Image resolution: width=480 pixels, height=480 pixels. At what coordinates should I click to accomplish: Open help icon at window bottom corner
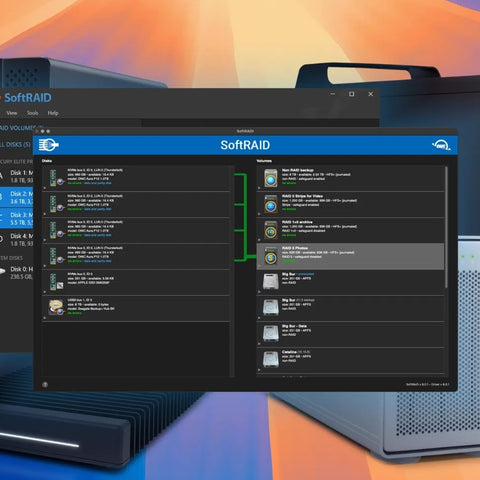pos(45,385)
